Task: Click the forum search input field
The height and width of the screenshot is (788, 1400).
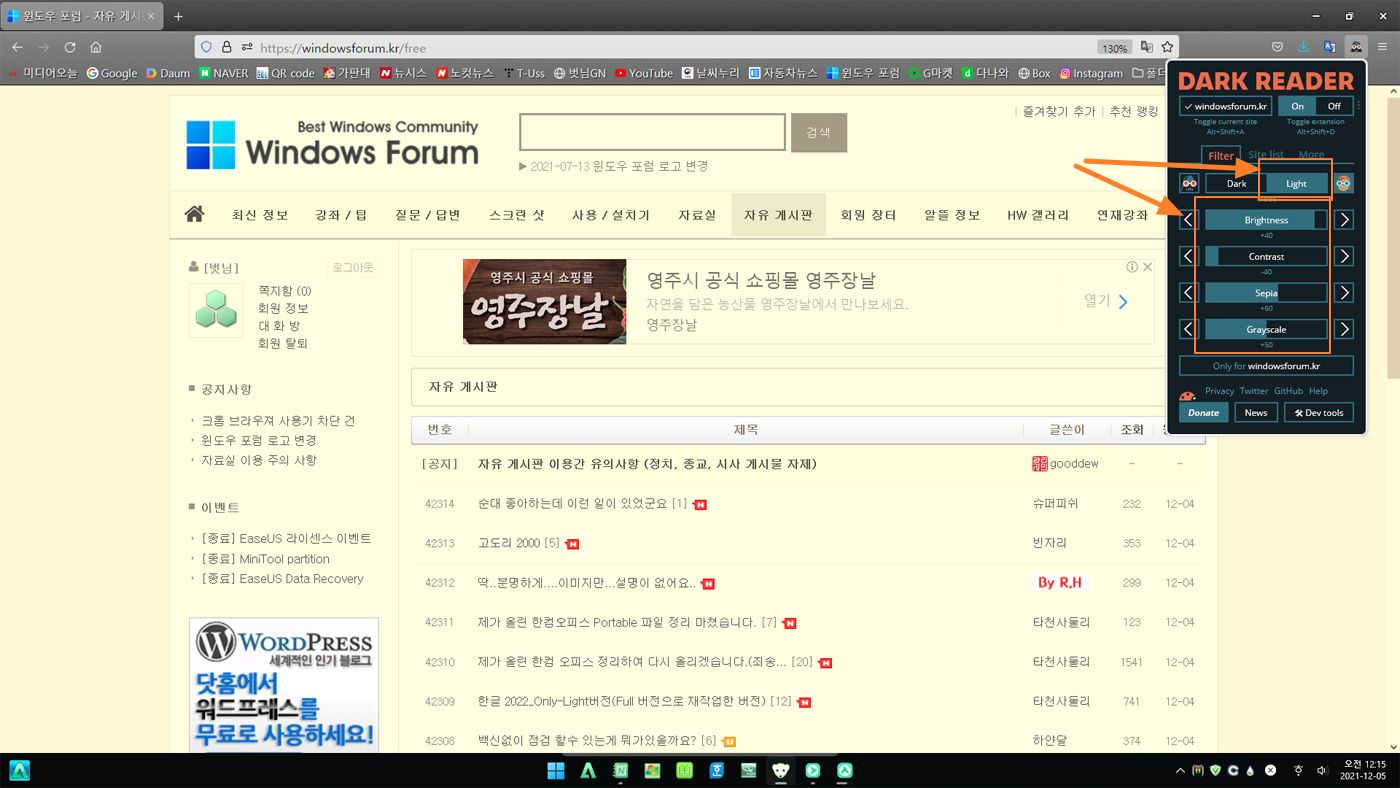Action: (652, 132)
